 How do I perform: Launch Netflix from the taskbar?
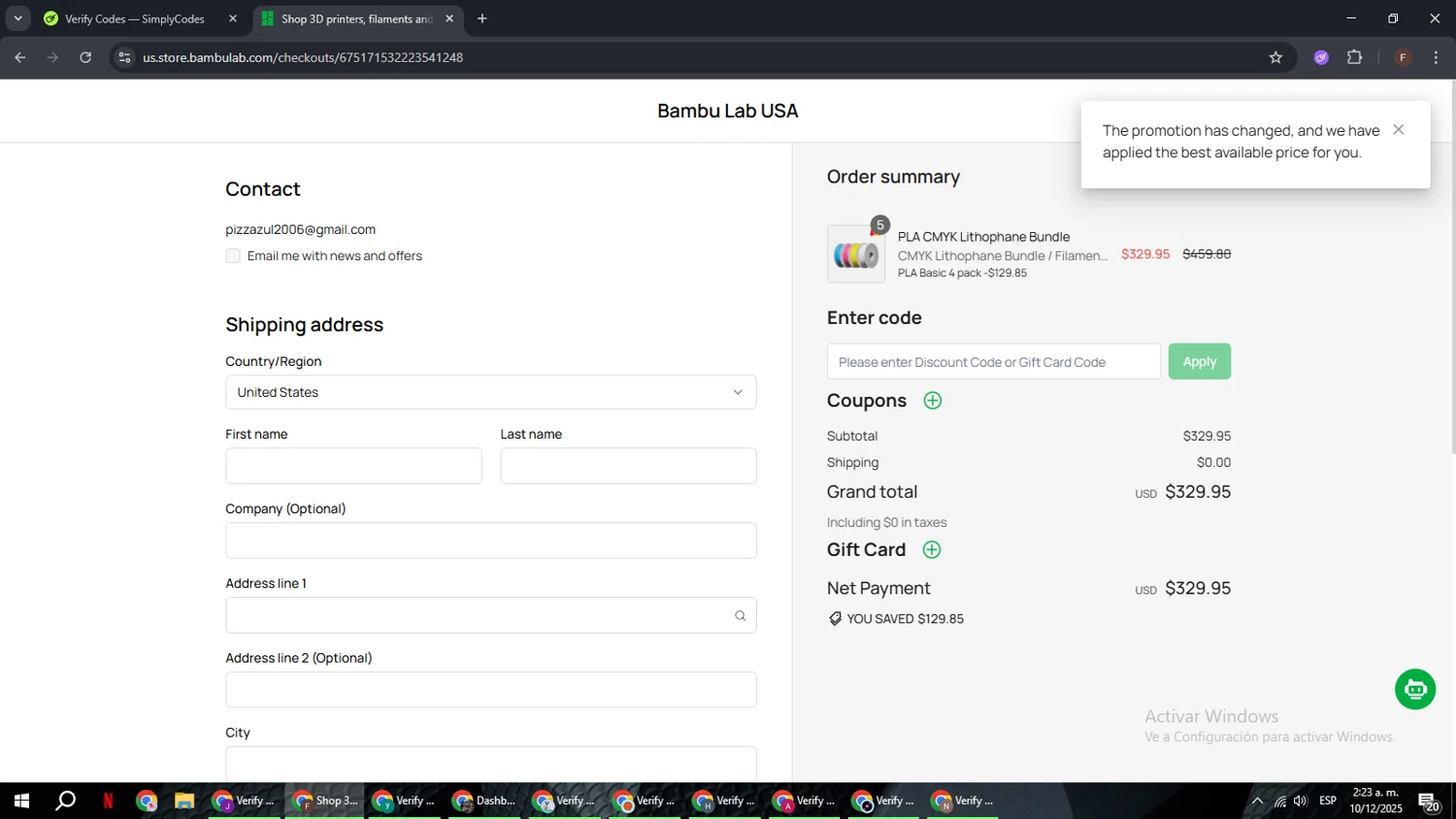(108, 801)
